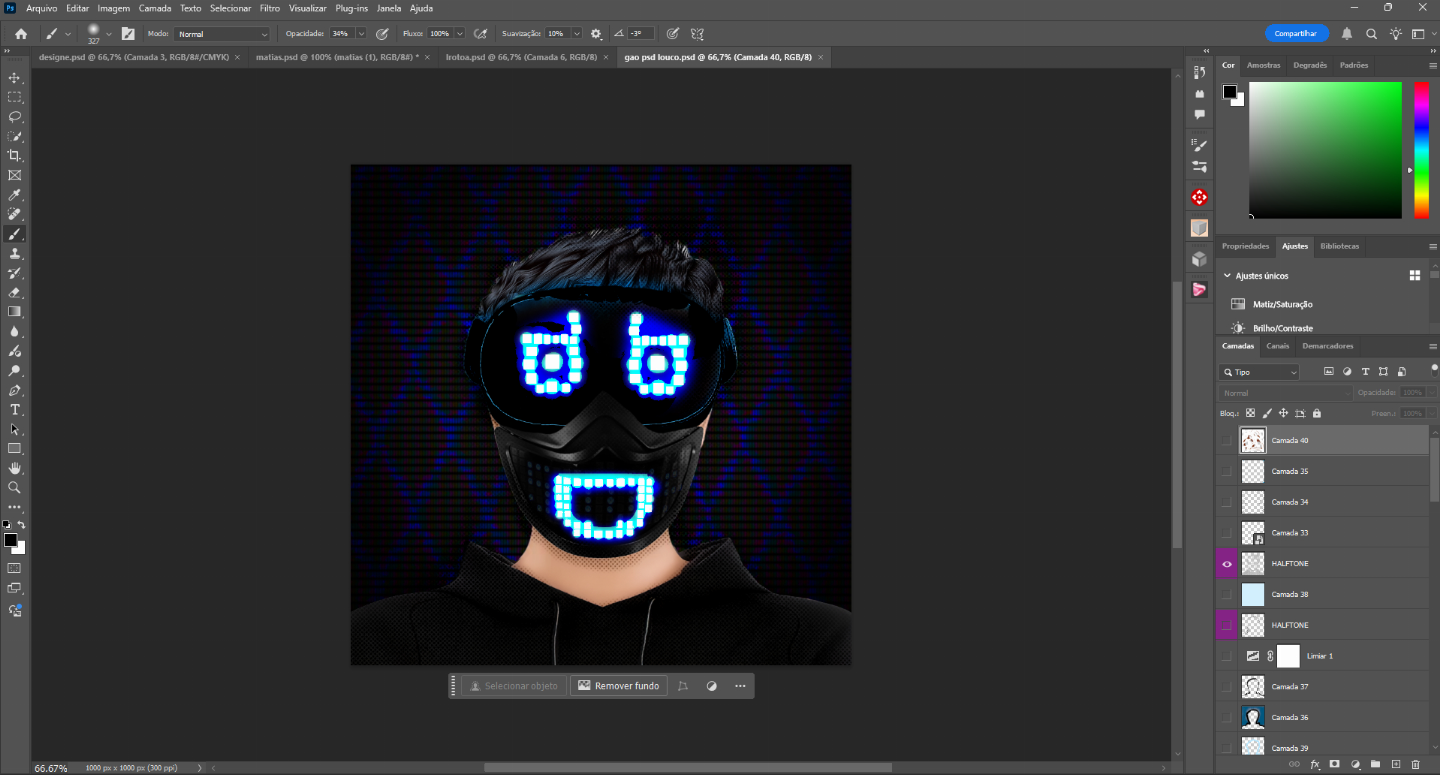This screenshot has width=1440, height=775.
Task: Select the Gradient tool
Action: tap(15, 312)
